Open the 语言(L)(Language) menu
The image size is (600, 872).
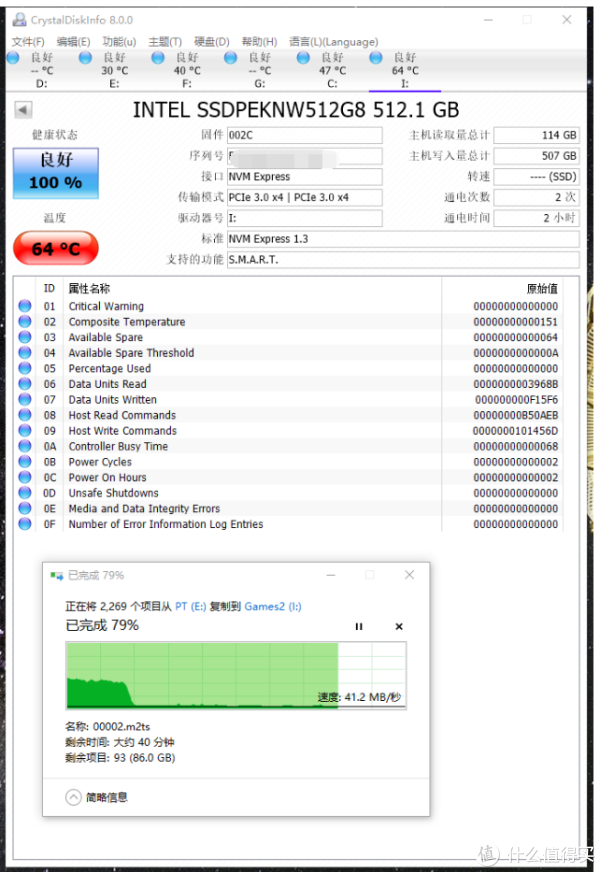tap(334, 42)
